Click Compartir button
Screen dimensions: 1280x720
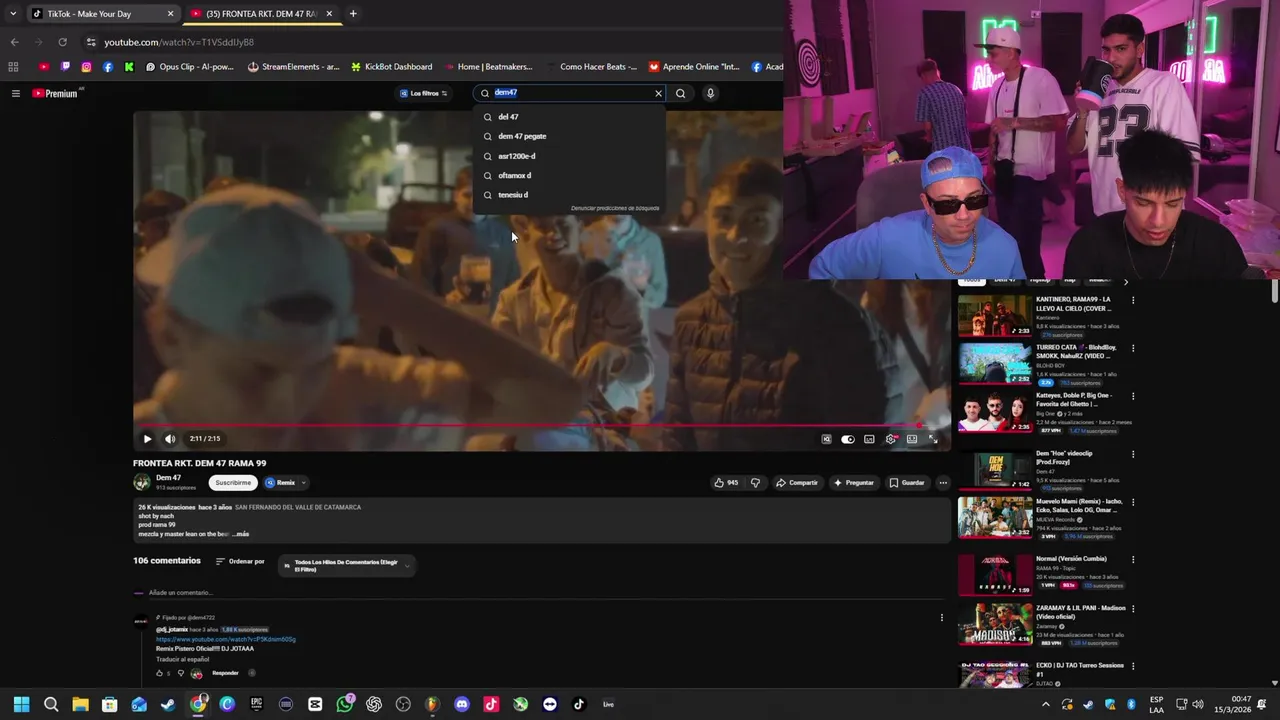pos(797,483)
